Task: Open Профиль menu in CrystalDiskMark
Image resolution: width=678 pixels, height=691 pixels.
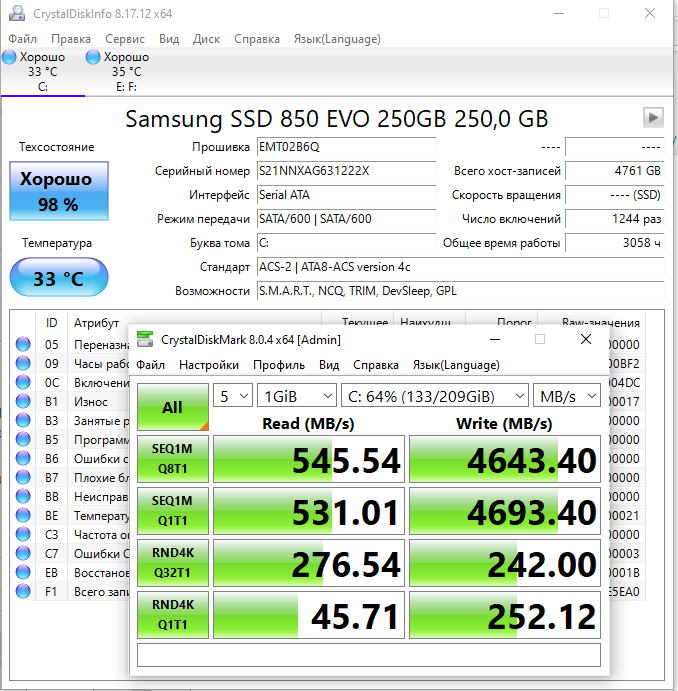Action: click(x=279, y=365)
